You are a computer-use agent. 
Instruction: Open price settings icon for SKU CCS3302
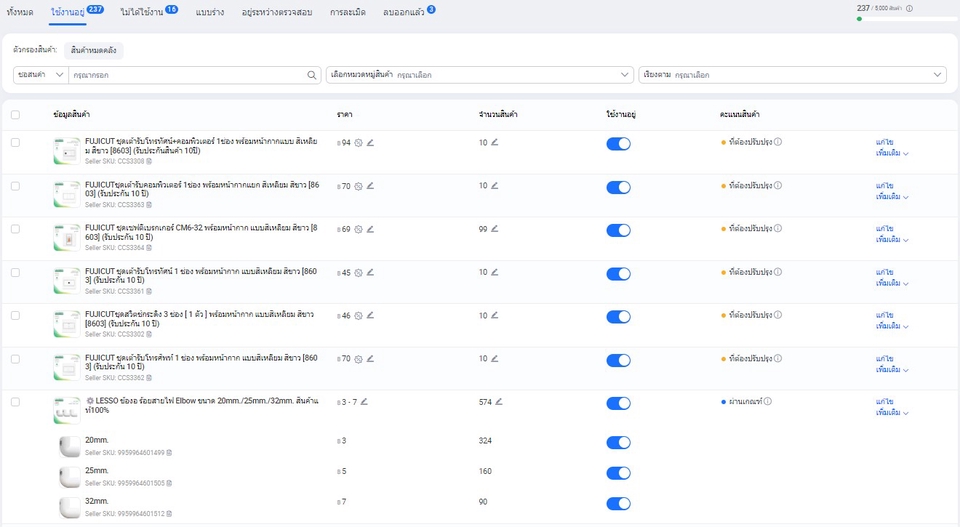tap(359, 316)
